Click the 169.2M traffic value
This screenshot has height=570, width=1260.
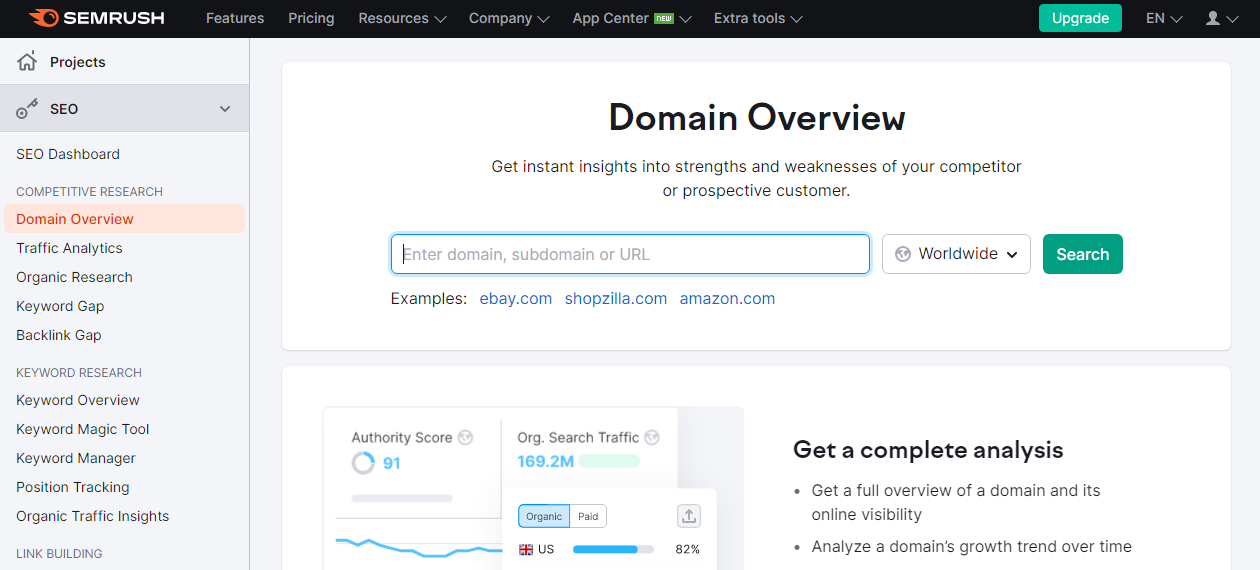(x=545, y=462)
